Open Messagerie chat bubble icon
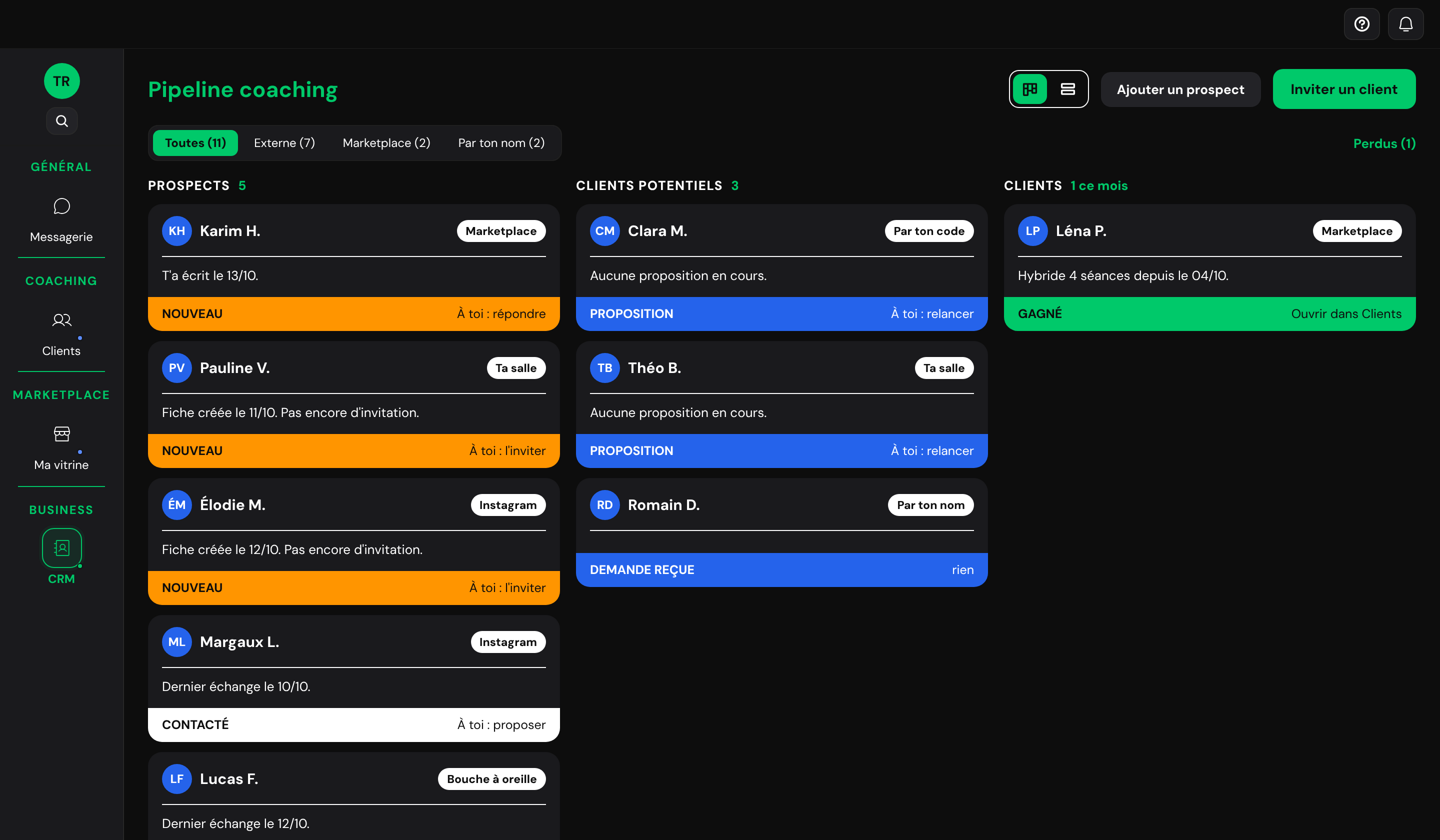Screen dimensions: 1440x840 [x=61, y=206]
